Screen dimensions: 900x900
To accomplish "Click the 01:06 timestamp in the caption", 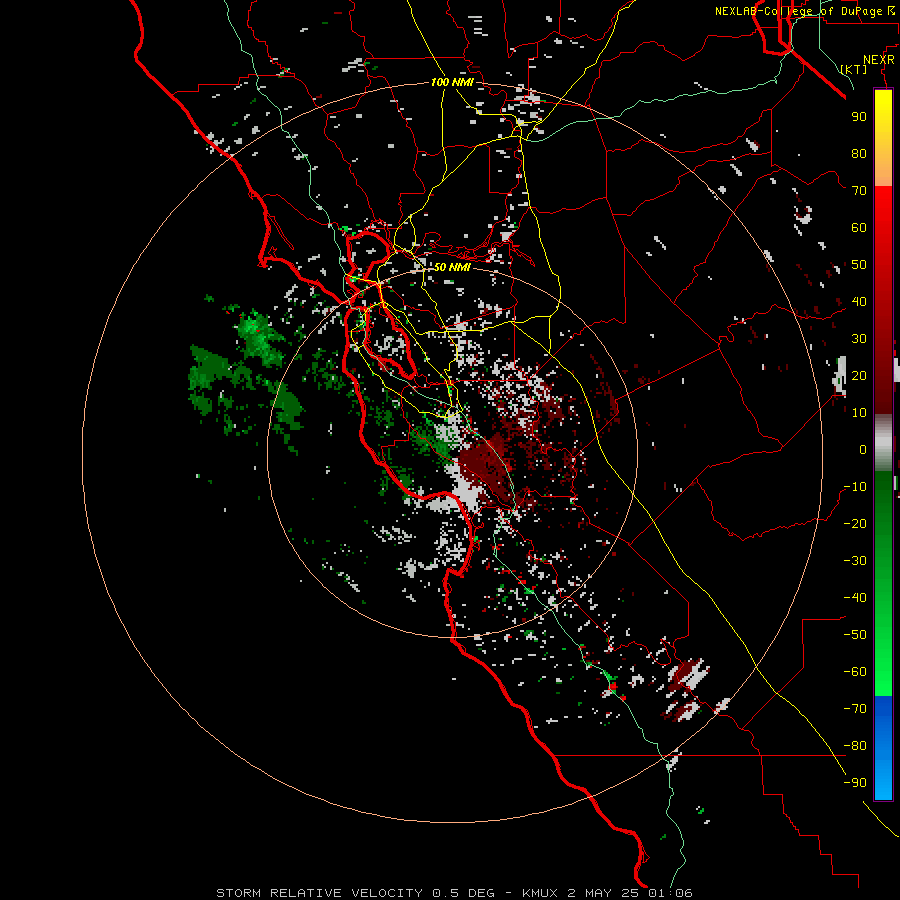I will click(670, 893).
